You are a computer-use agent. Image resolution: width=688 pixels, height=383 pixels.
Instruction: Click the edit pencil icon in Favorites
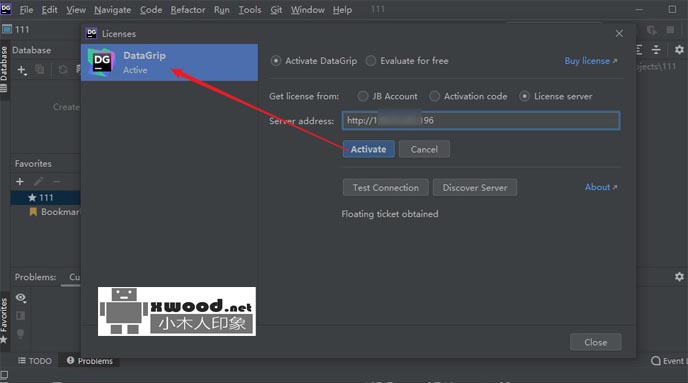[x=39, y=181]
